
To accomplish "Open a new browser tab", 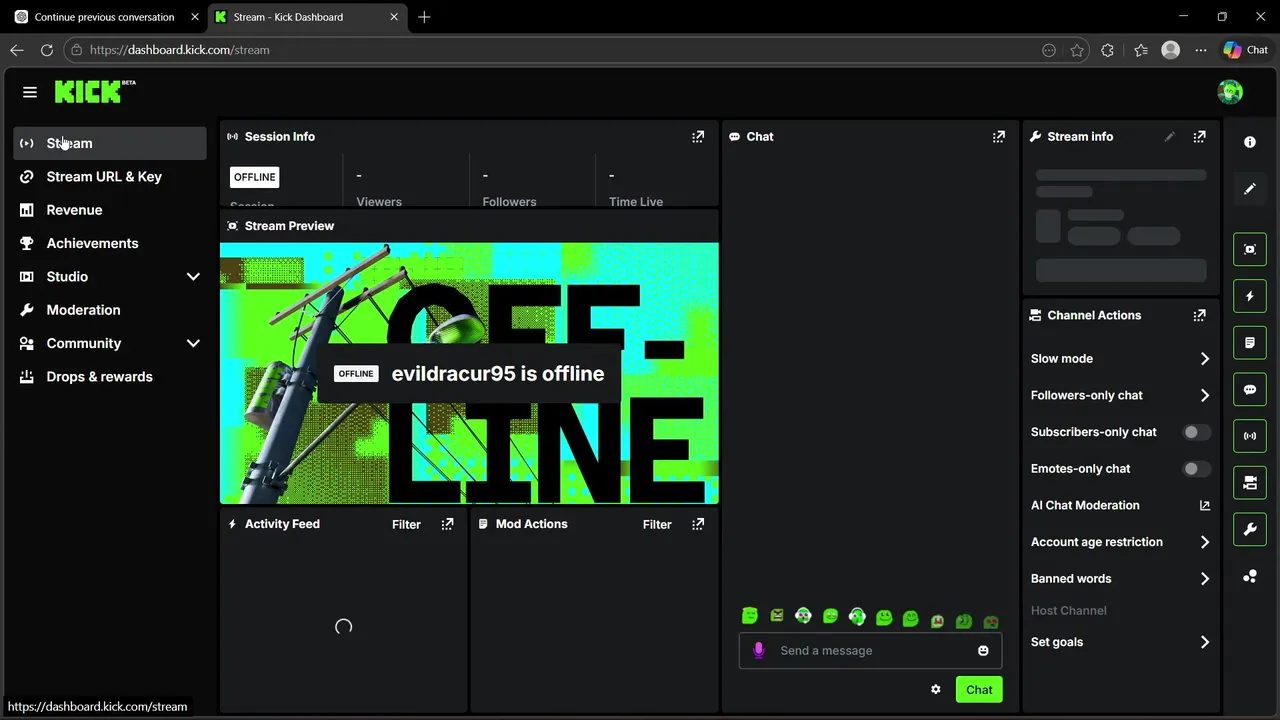I will tap(424, 17).
